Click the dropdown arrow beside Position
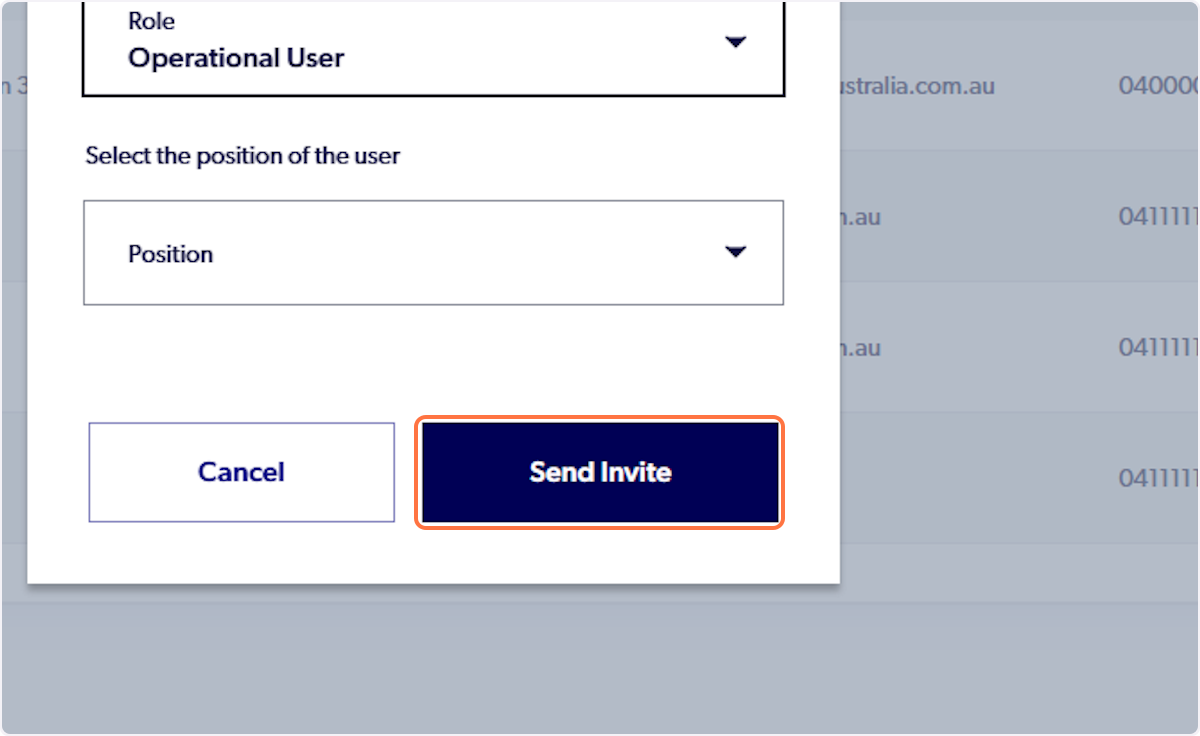 [x=735, y=252]
